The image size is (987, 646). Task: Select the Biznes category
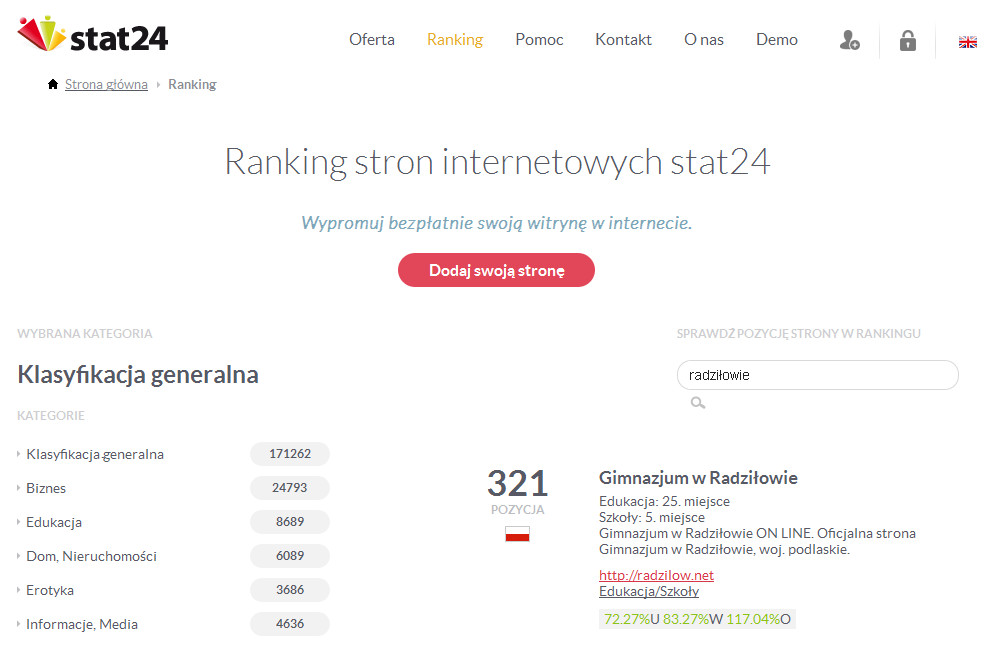point(46,488)
